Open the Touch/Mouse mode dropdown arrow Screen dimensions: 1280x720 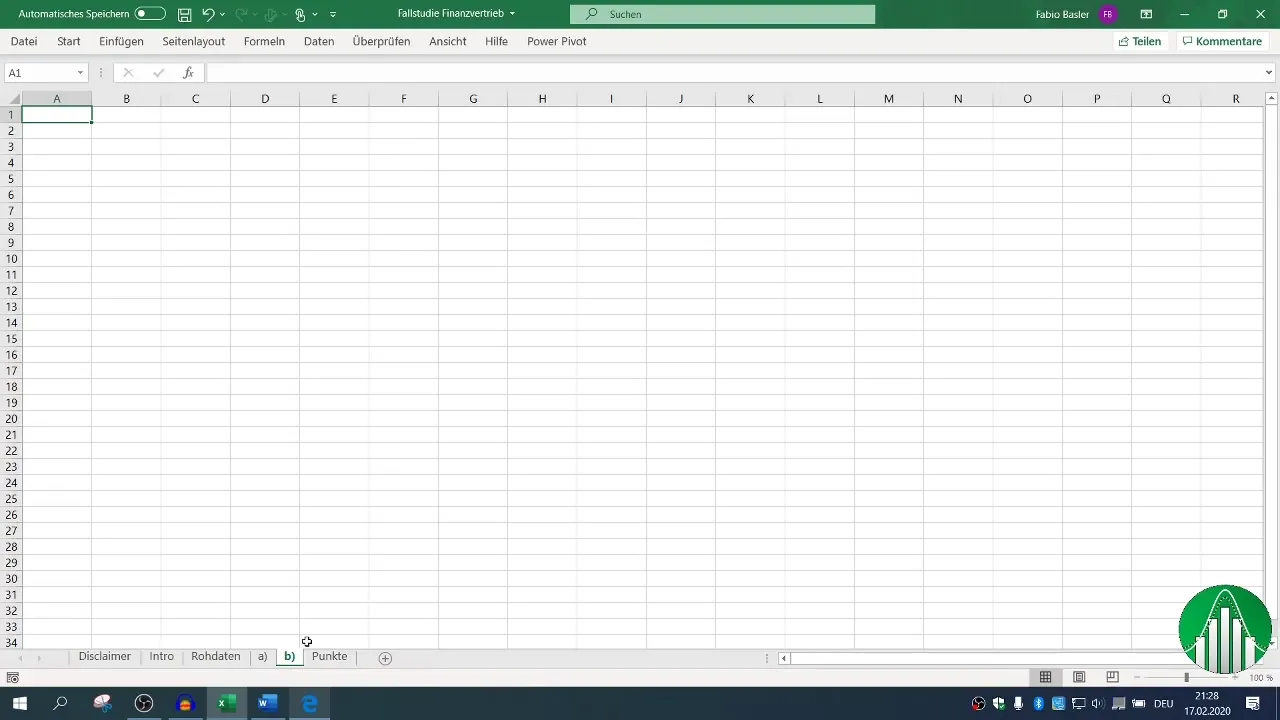[x=315, y=14]
